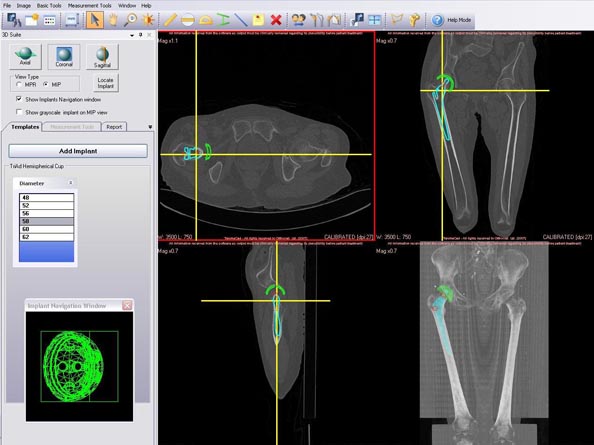The image size is (594, 445).
Task: Select the arrow pointer tool
Action: click(95, 20)
